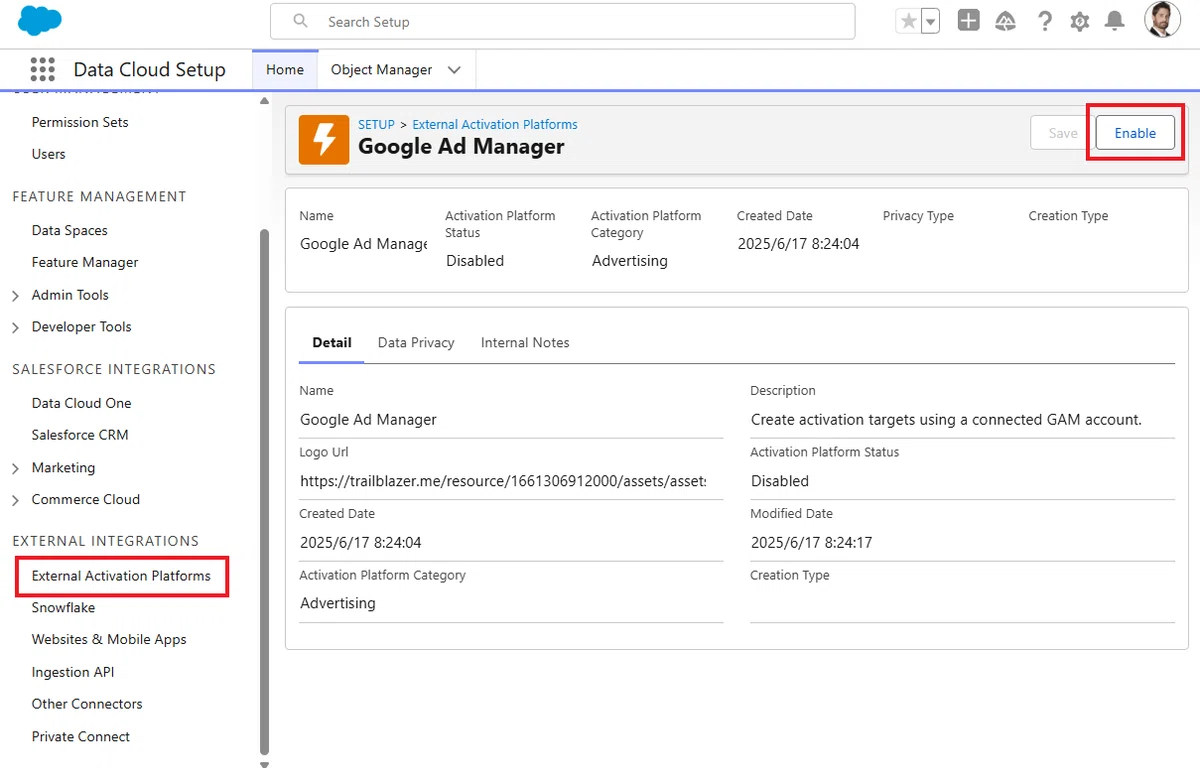Open Snowflake in the sidebar
Image resolution: width=1200 pixels, height=768 pixels.
coord(63,608)
